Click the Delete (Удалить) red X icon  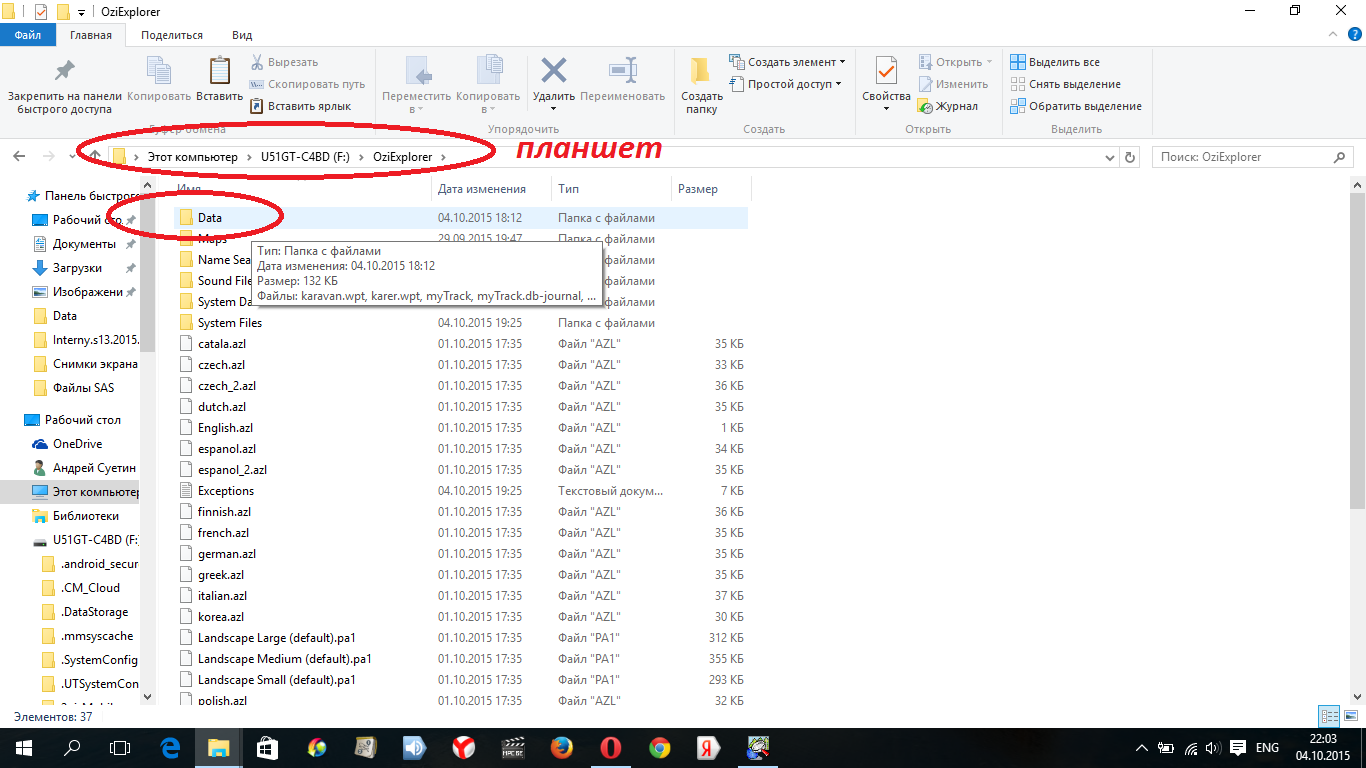click(553, 72)
